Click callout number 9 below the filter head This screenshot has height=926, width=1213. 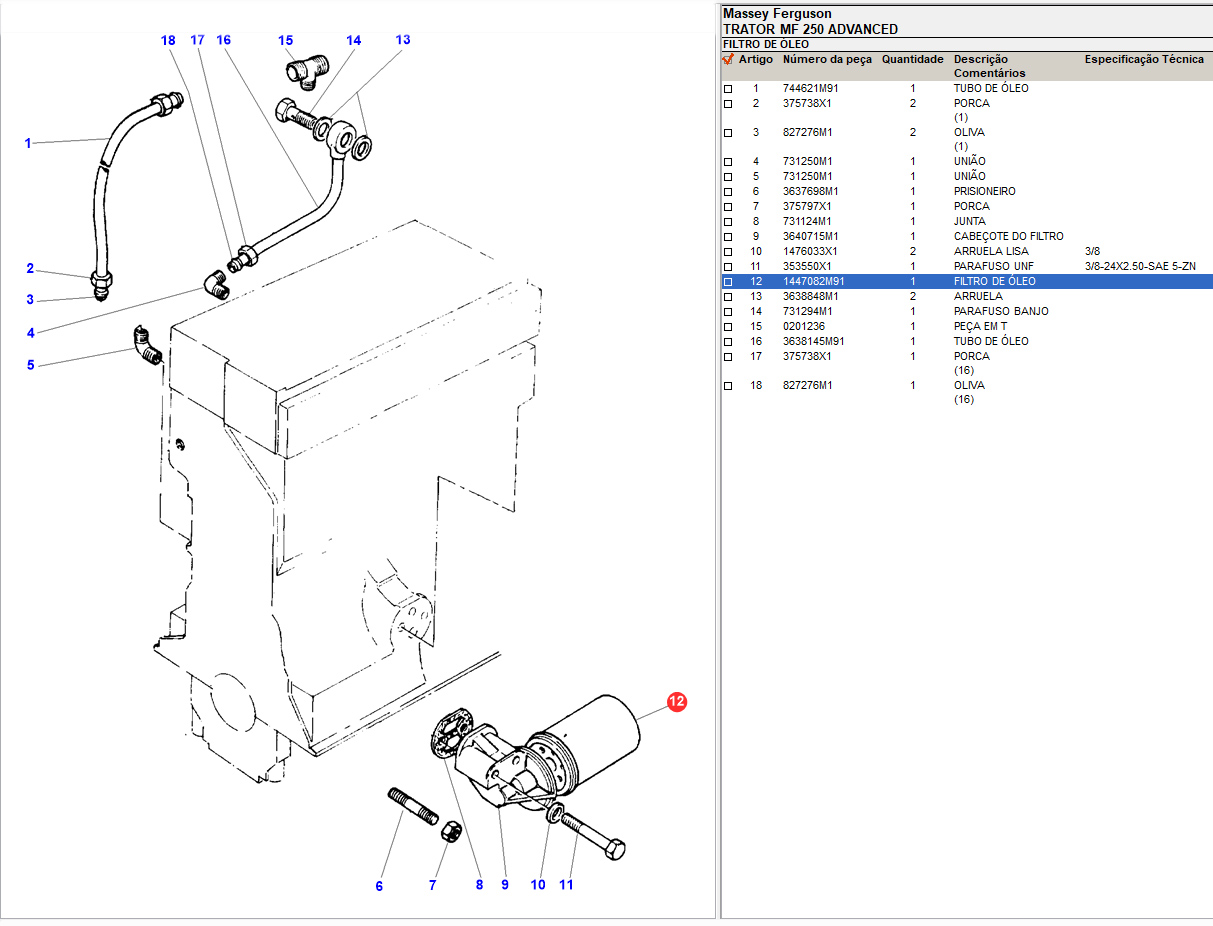point(505,884)
